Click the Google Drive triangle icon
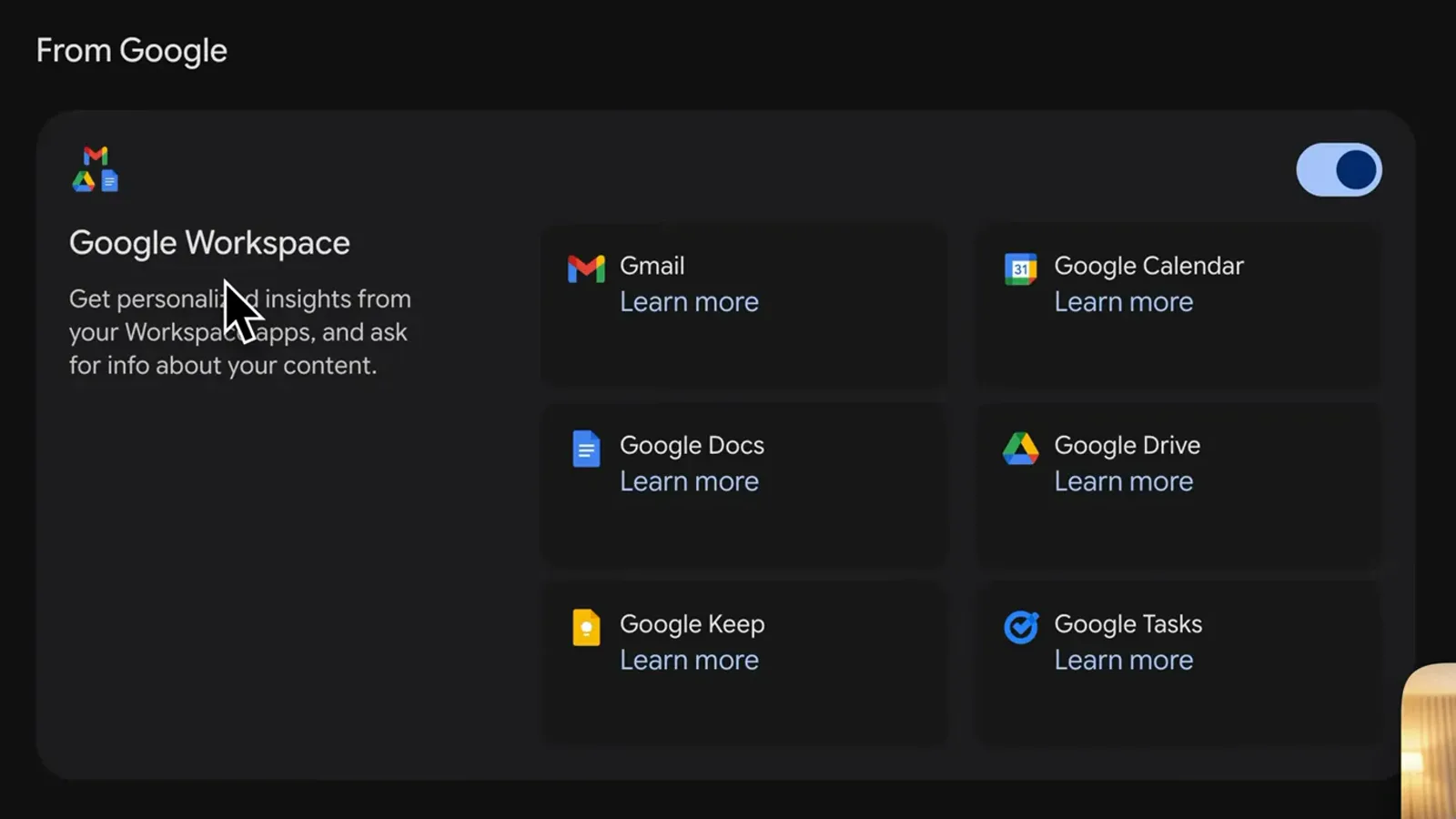Screen dimensions: 1456x819 pyautogui.click(x=1020, y=449)
